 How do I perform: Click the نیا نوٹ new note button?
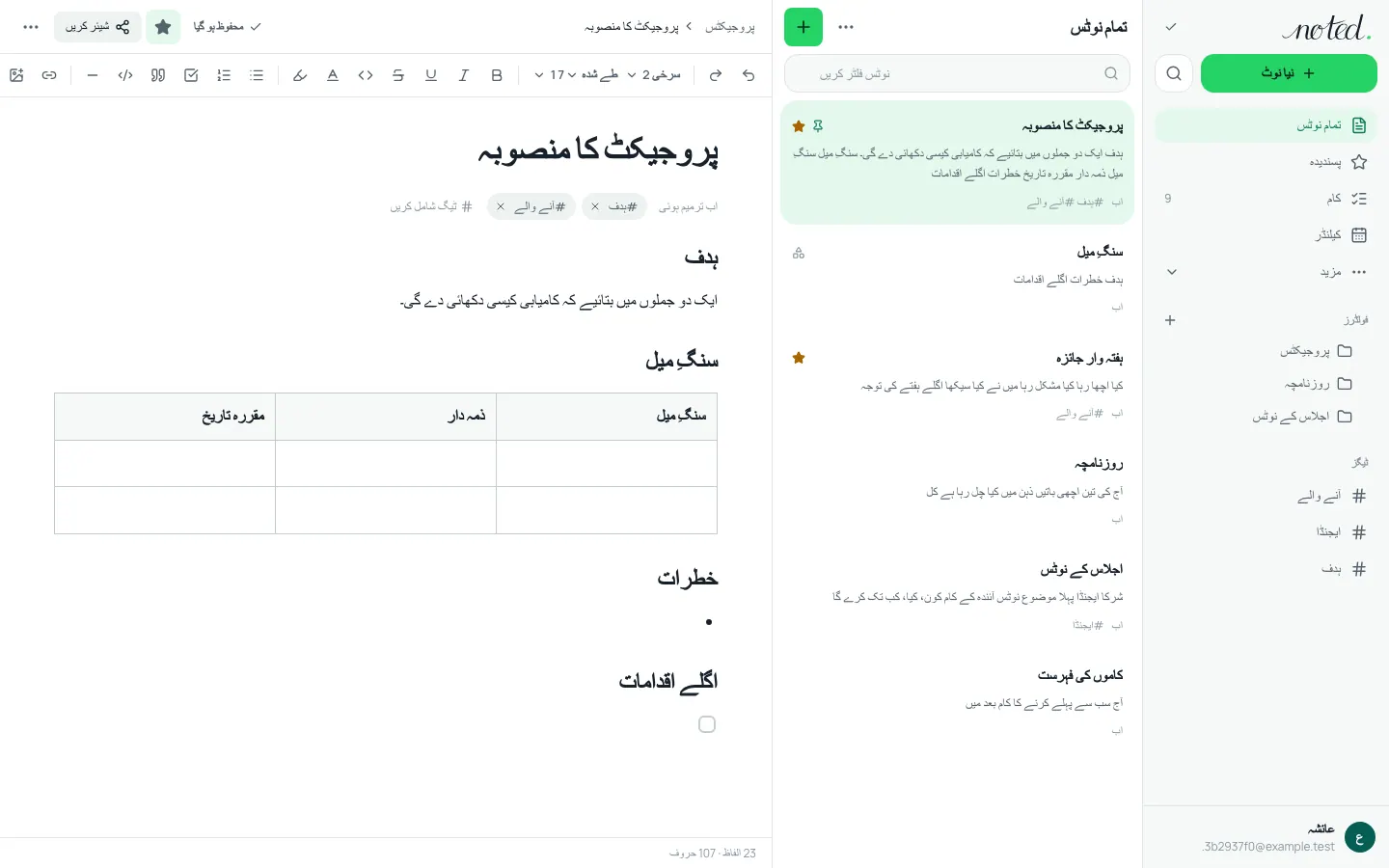point(1289,73)
